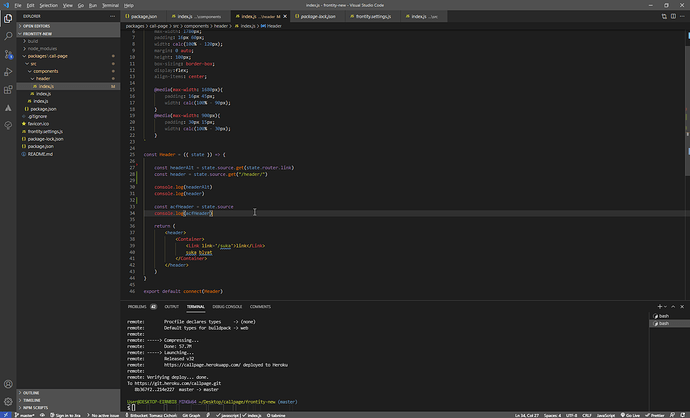Open the Source Control view
Screen dimensions: 690x418
[x=8, y=52]
